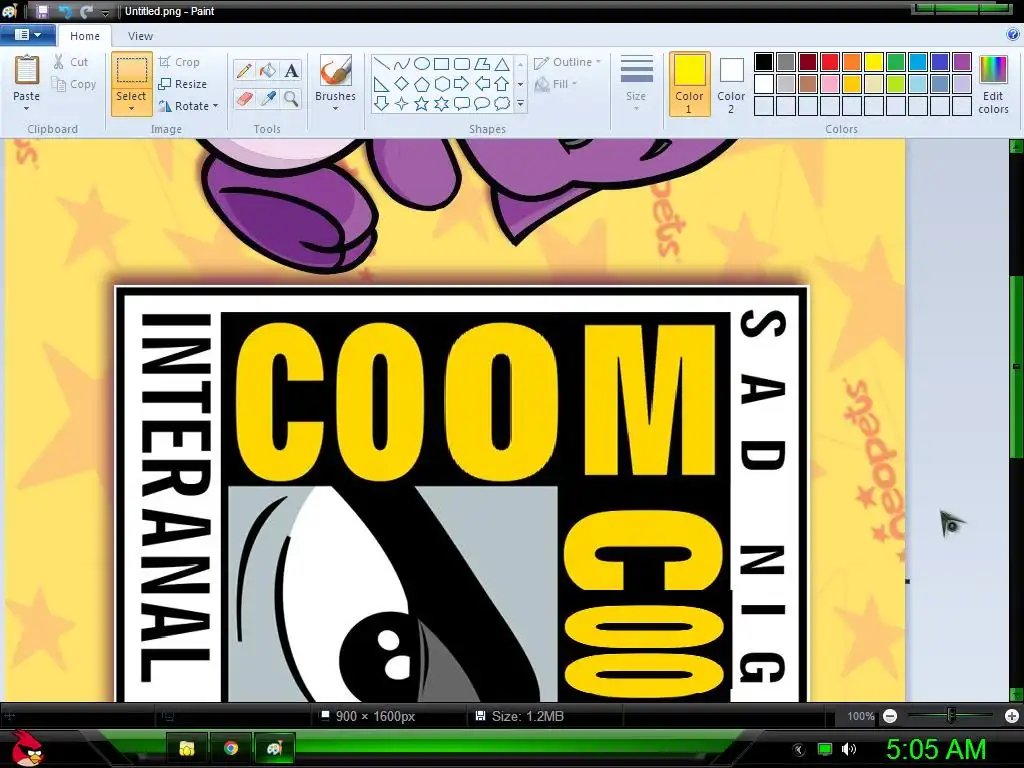This screenshot has width=1024, height=768.
Task: Select the Magnifier tool
Action: point(291,99)
